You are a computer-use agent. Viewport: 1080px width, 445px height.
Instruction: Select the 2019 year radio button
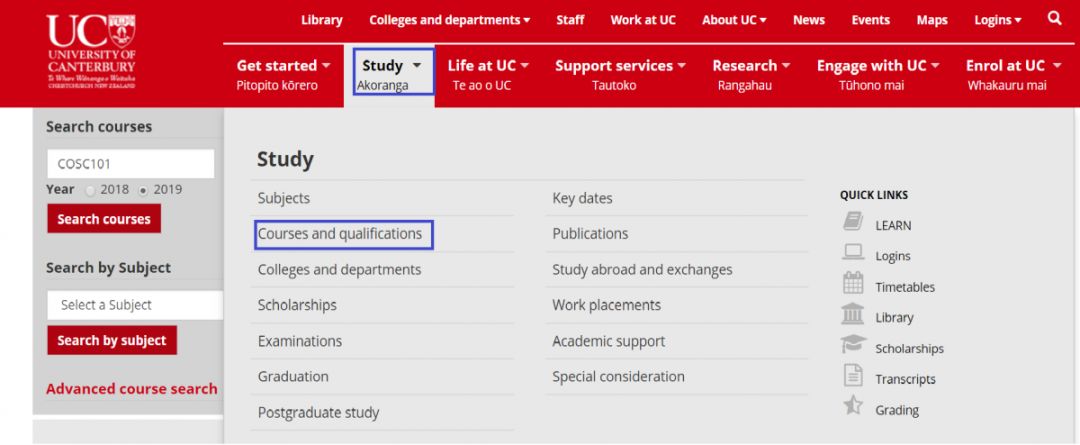(144, 190)
